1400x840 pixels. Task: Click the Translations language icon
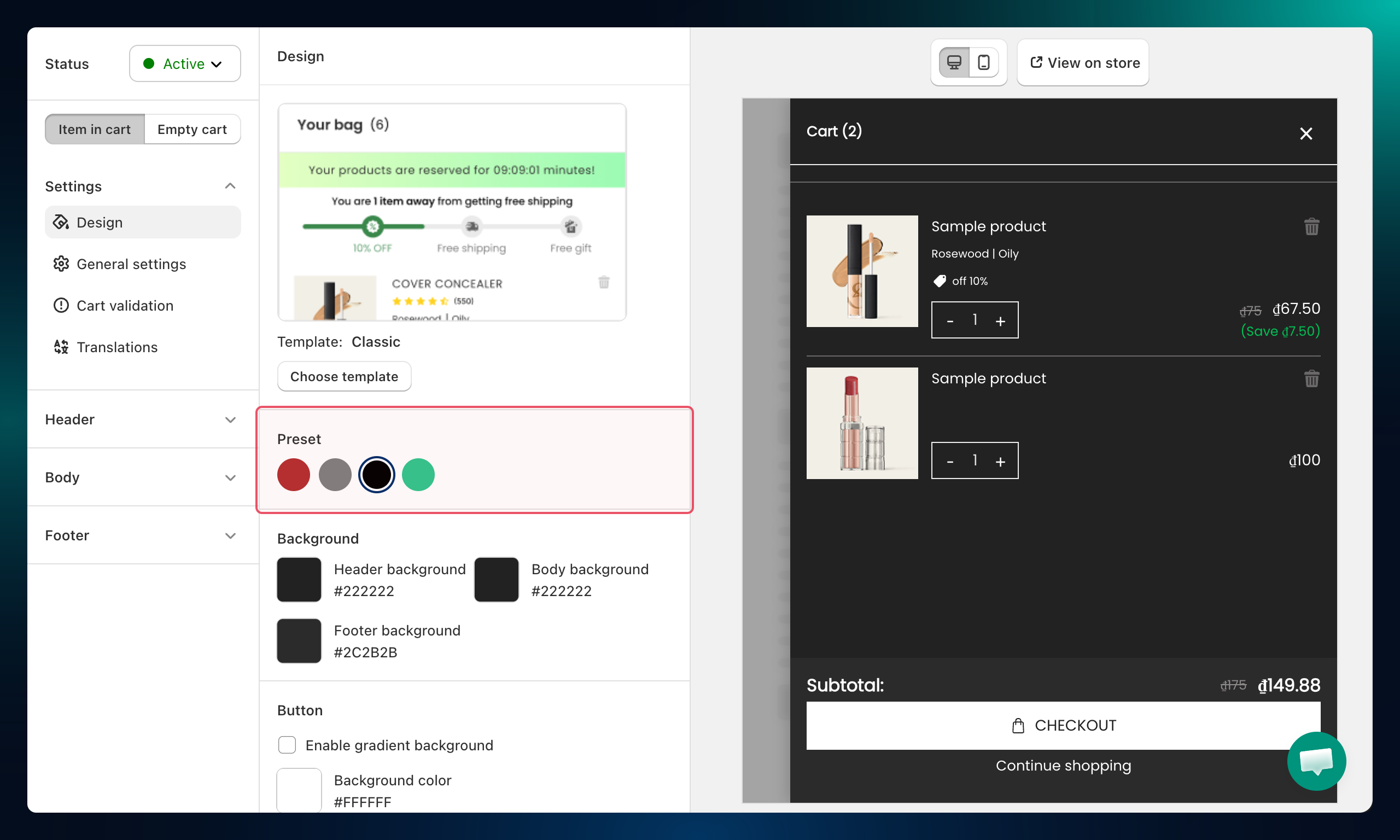(x=61, y=346)
